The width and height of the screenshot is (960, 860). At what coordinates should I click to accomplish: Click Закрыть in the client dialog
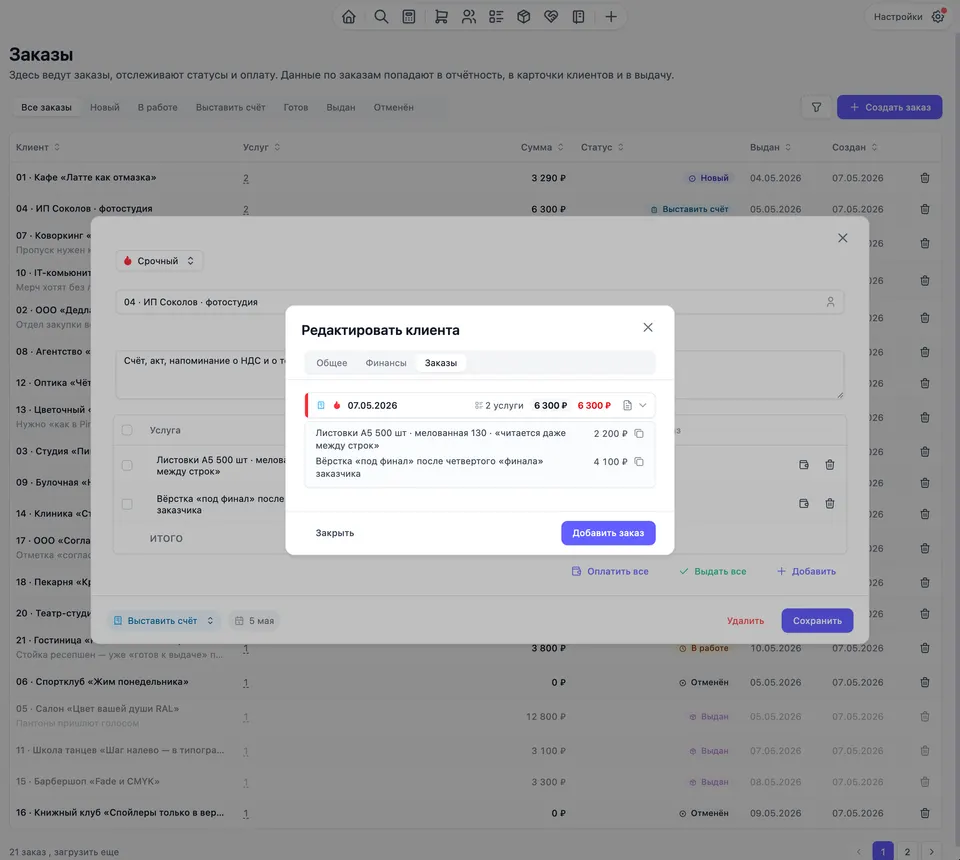334,533
